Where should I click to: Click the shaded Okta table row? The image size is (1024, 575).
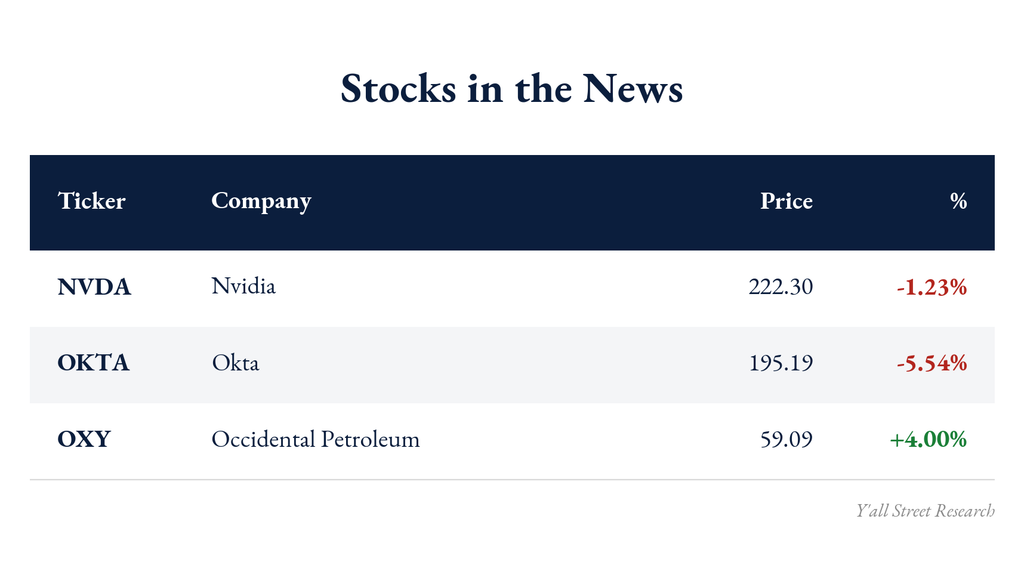click(x=512, y=365)
